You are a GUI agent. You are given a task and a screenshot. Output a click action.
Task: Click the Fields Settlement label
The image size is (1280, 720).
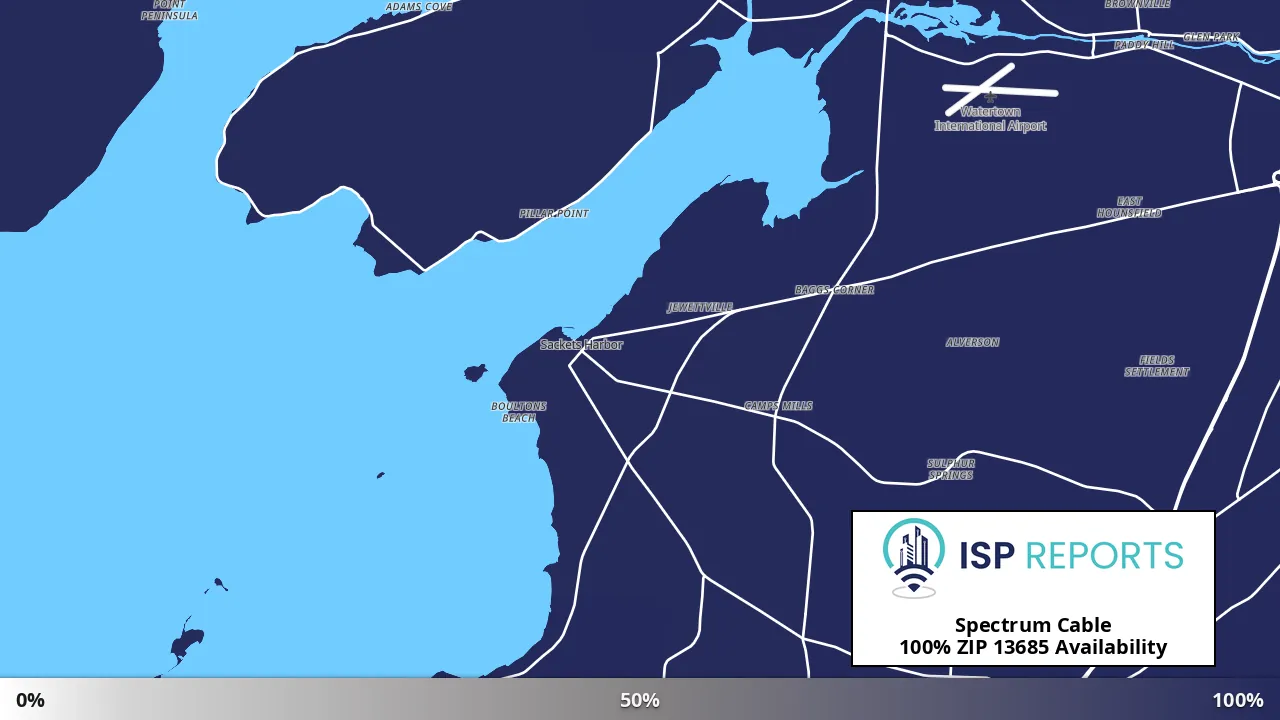(1157, 366)
